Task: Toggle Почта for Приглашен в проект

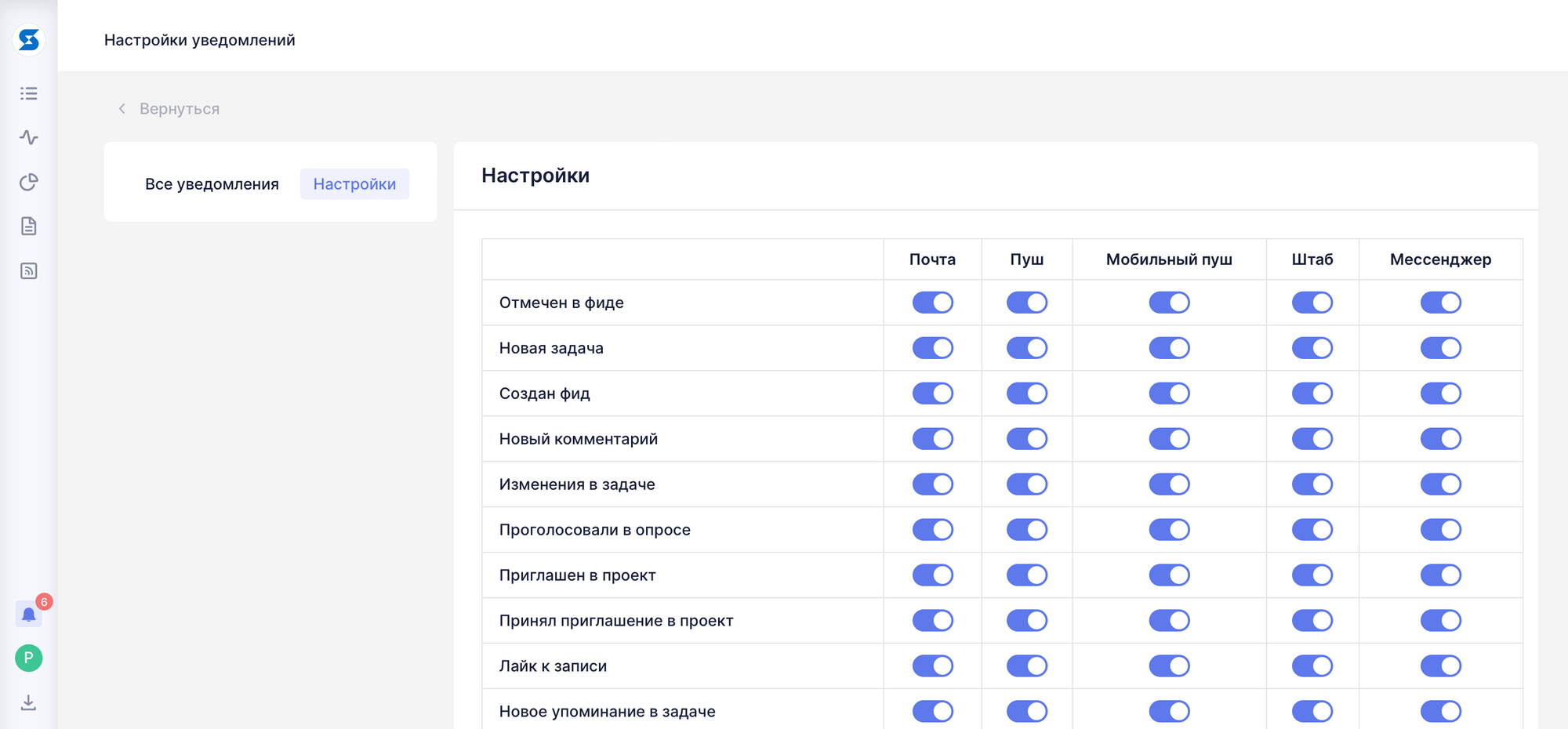Action: pos(933,575)
